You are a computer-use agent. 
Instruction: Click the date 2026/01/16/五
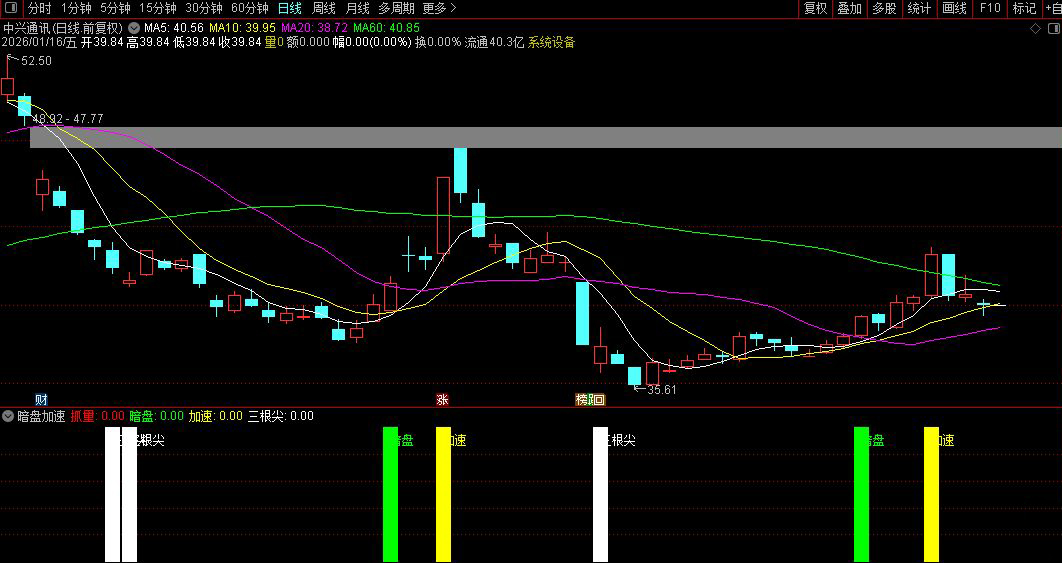[x=40, y=42]
